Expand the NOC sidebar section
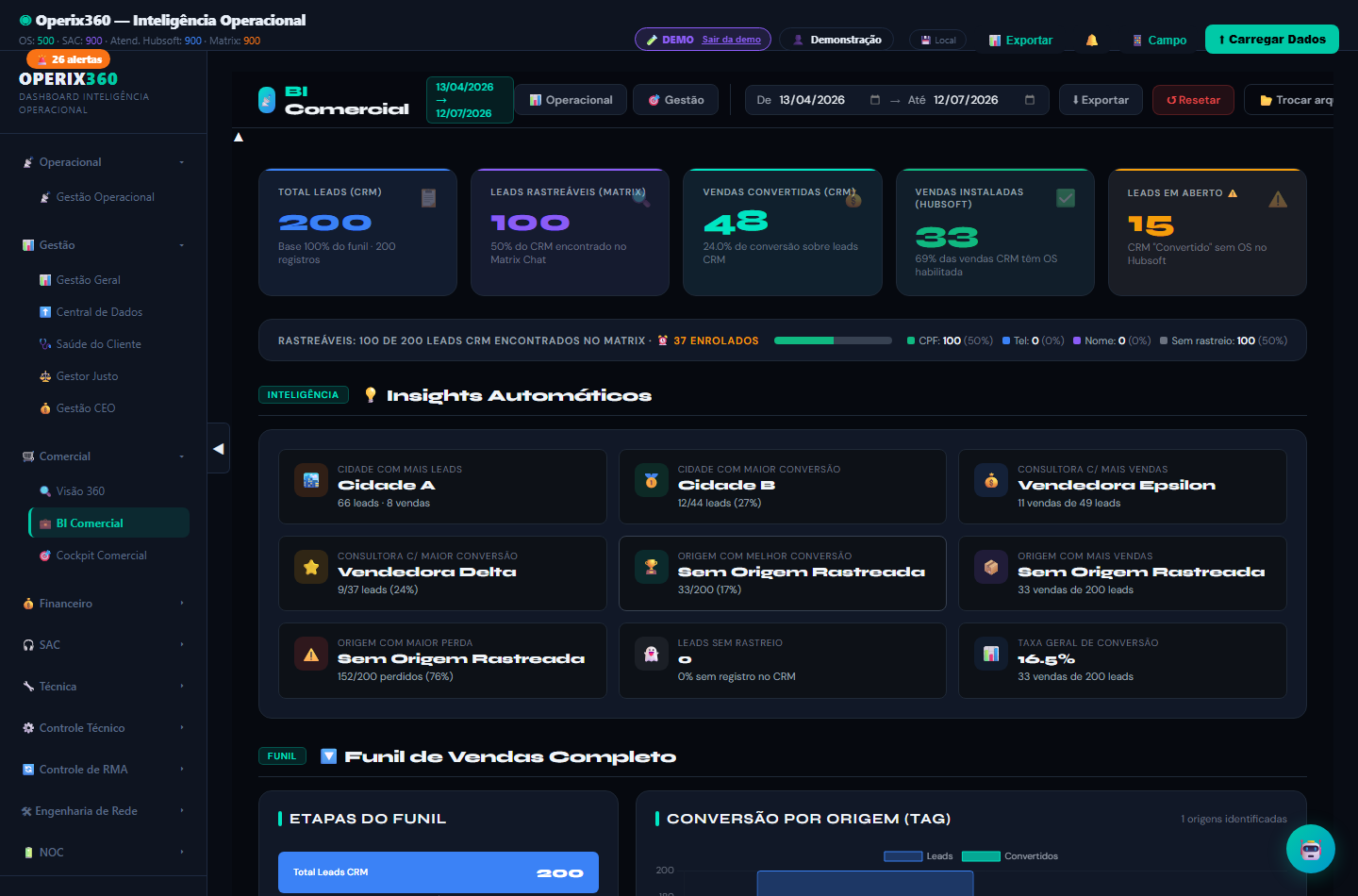Screen dimensions: 1358x896 104,853
